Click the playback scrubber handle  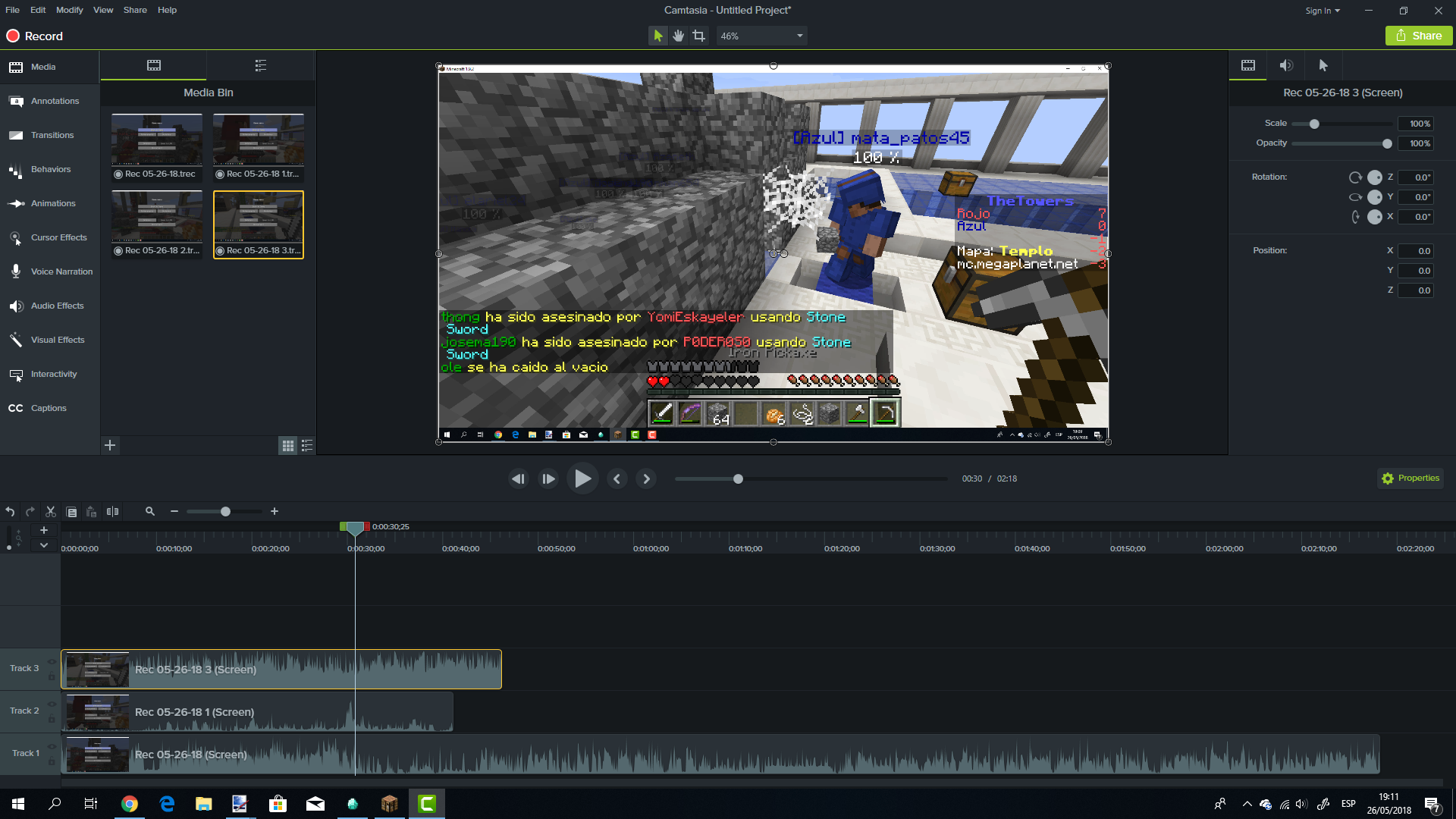(738, 479)
